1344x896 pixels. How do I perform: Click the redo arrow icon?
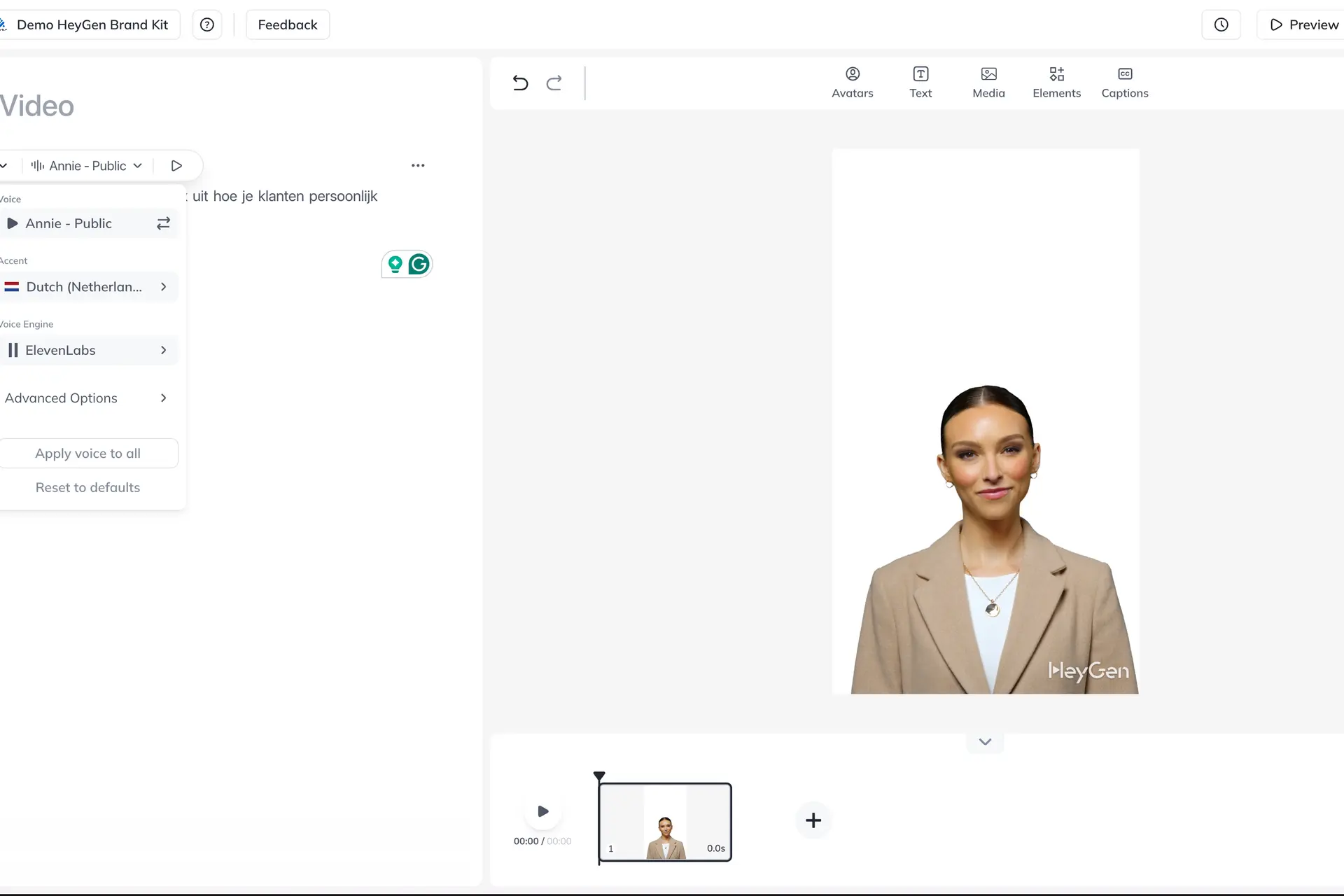[554, 83]
